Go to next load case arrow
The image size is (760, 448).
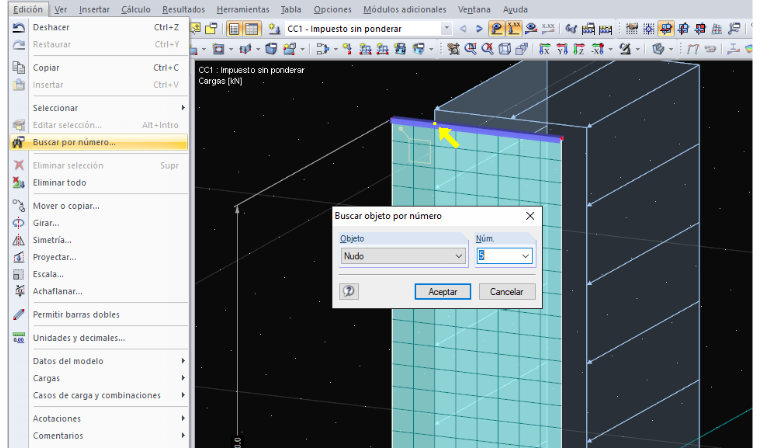pos(479,29)
